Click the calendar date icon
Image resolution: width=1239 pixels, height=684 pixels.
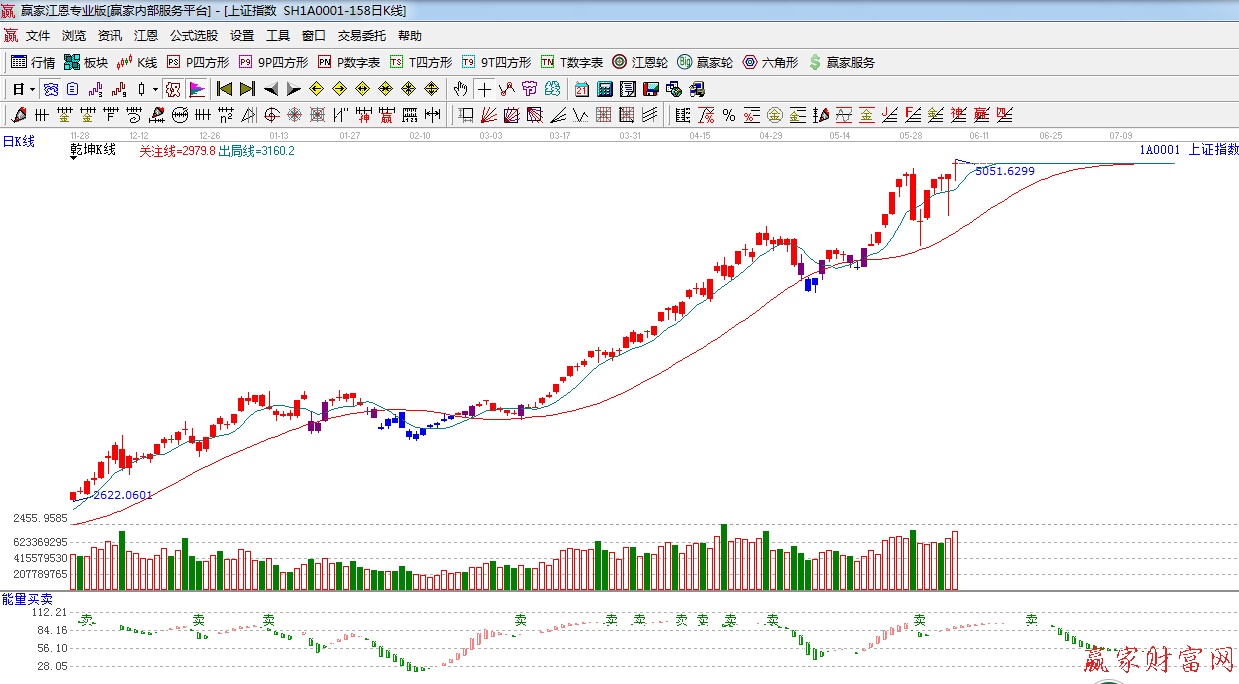point(581,89)
